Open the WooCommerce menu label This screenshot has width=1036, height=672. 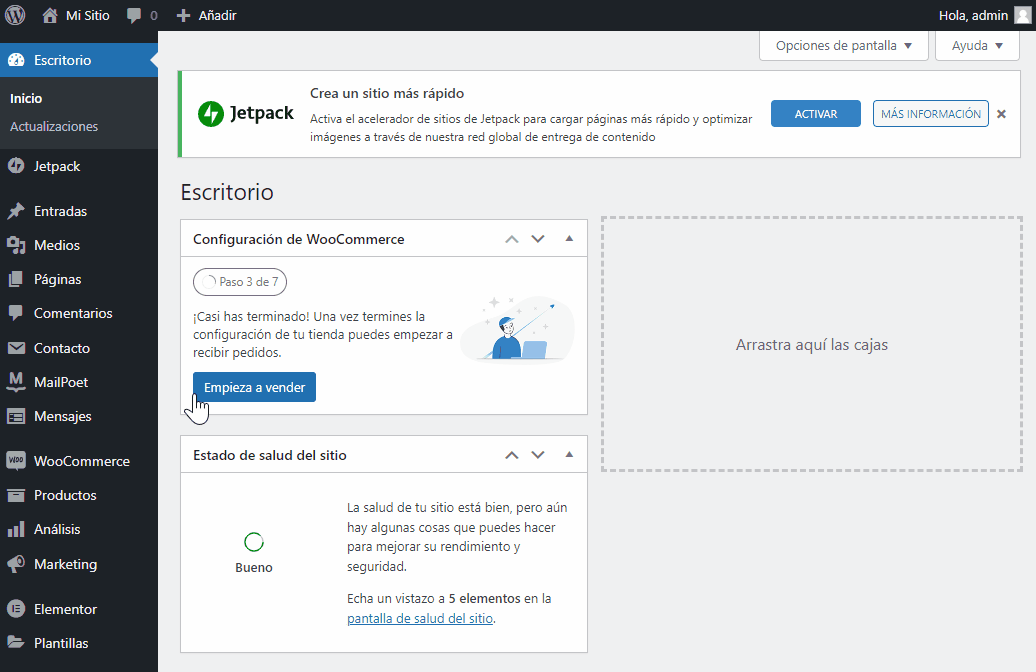pyautogui.click(x=82, y=461)
